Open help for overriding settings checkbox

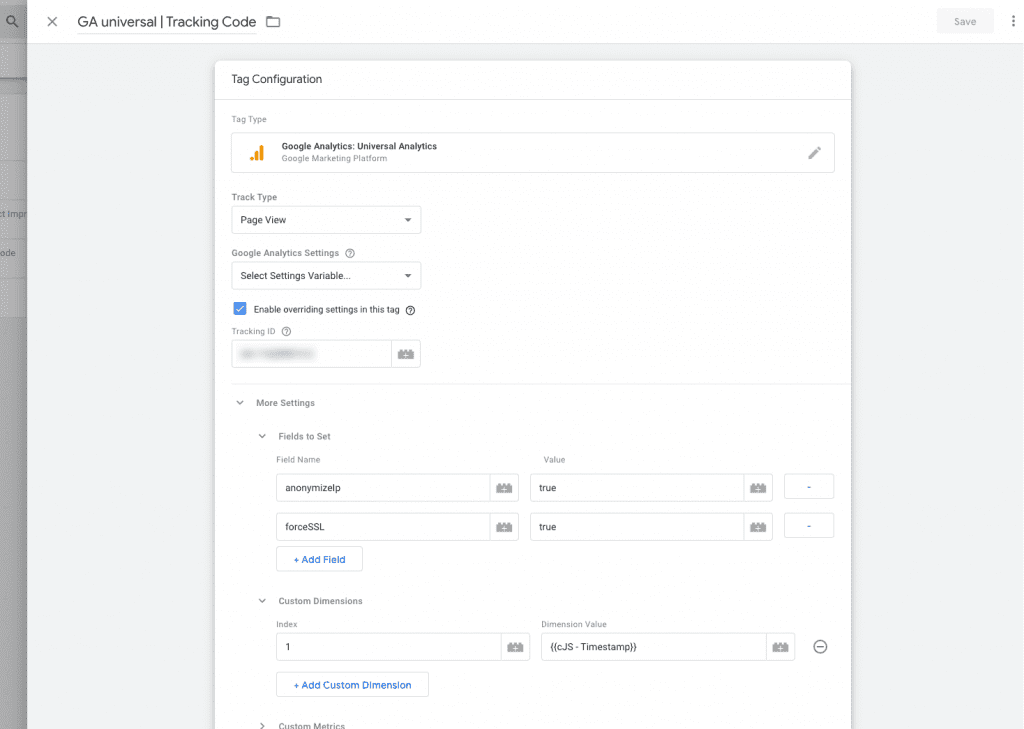coord(410,310)
